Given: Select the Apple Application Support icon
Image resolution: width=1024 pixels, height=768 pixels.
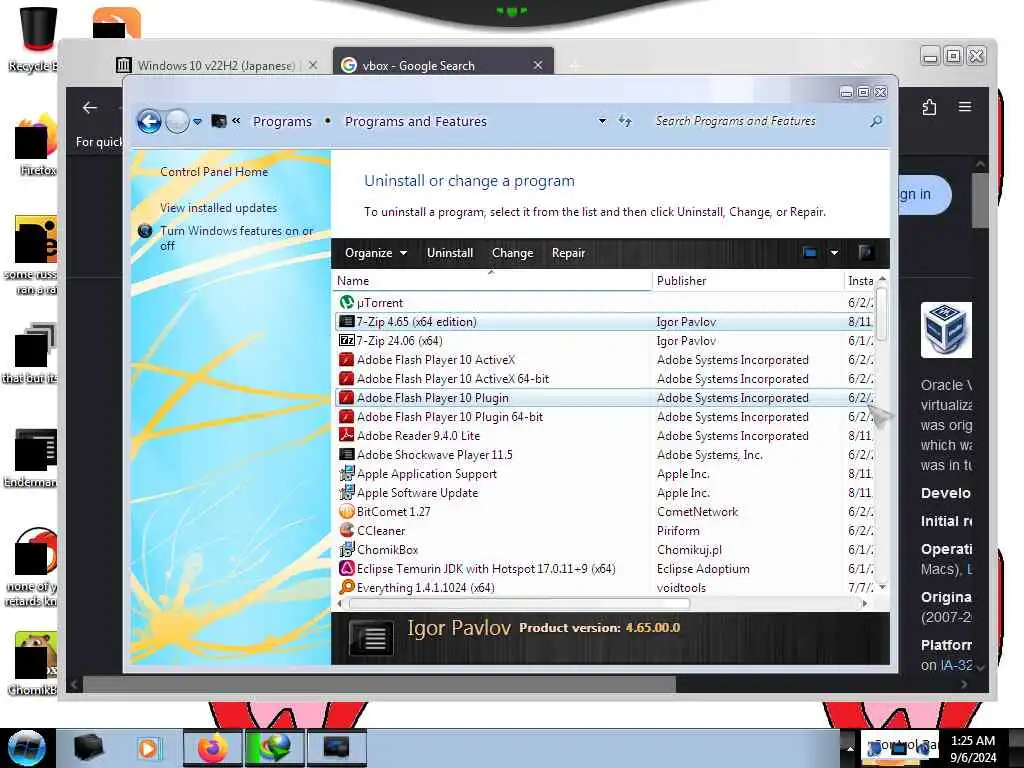Looking at the screenshot, I should 346,473.
